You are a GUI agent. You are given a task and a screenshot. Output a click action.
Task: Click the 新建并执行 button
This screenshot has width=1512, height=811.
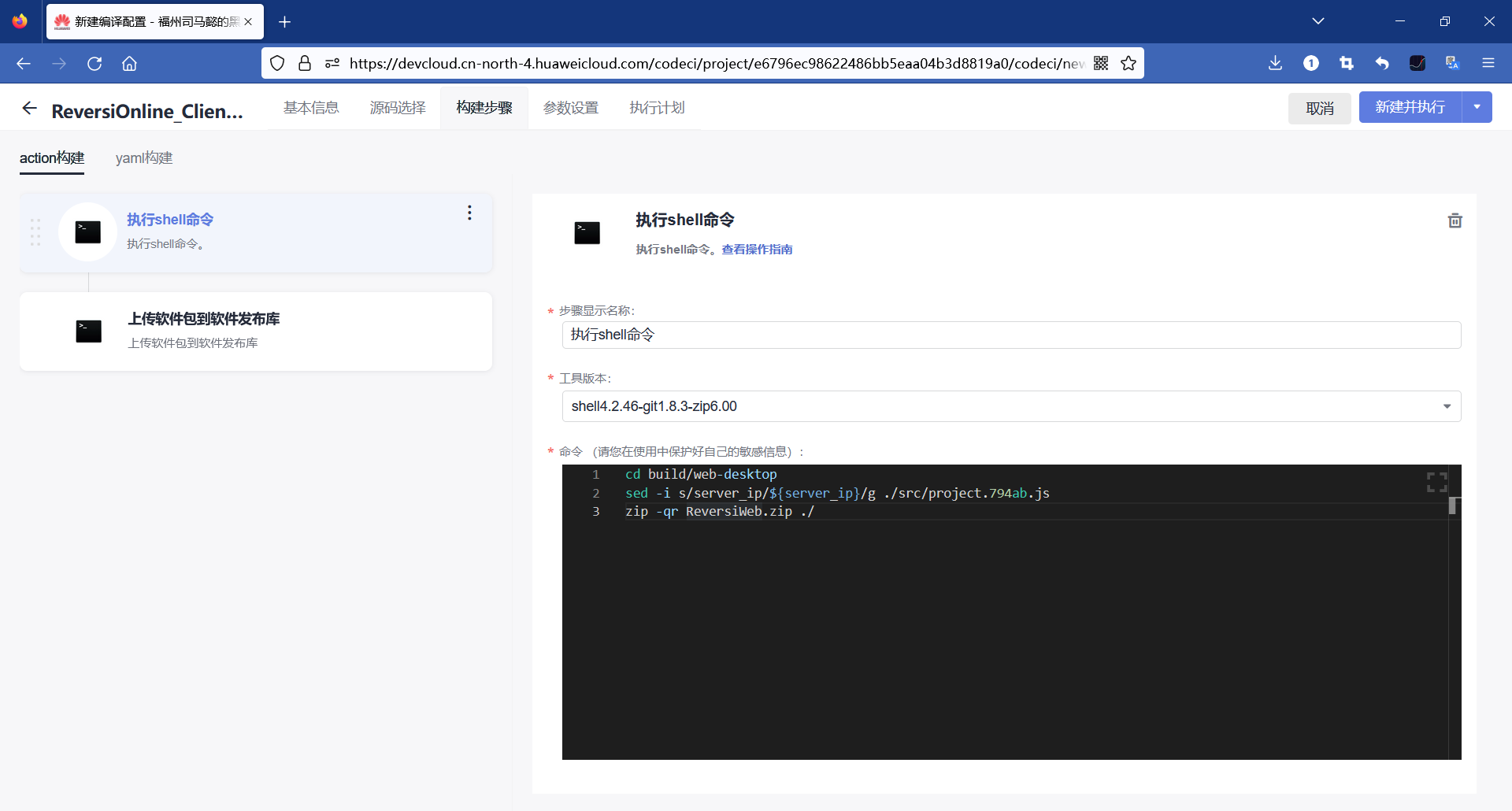click(x=1410, y=107)
